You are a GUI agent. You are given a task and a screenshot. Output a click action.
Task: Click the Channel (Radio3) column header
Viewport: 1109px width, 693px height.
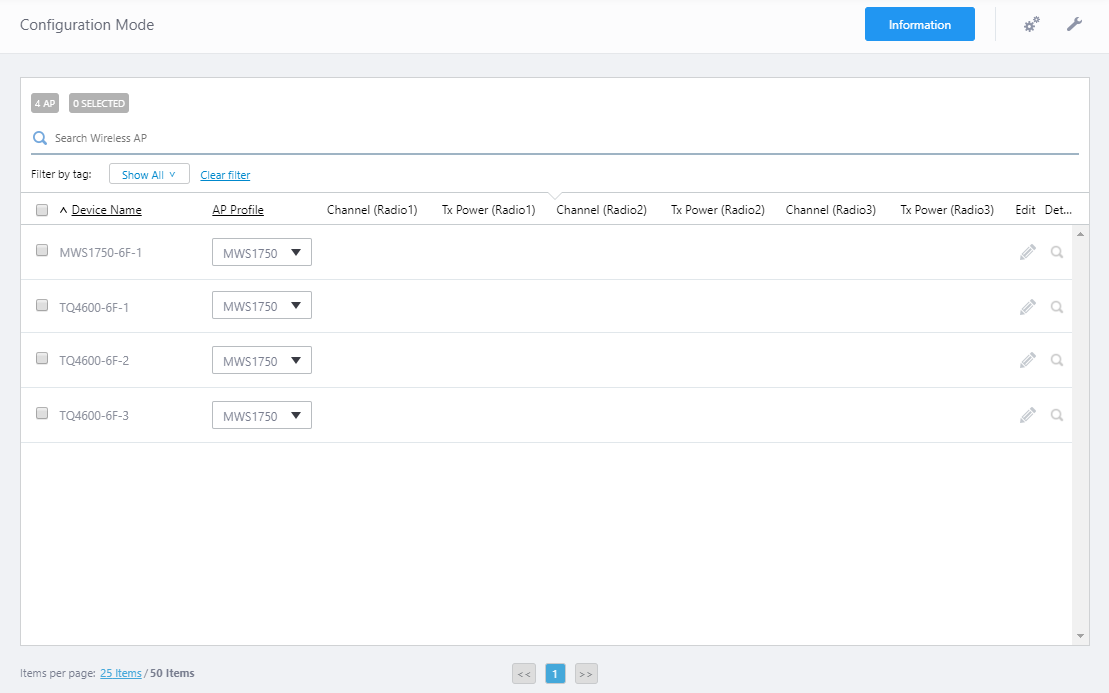[x=831, y=210]
